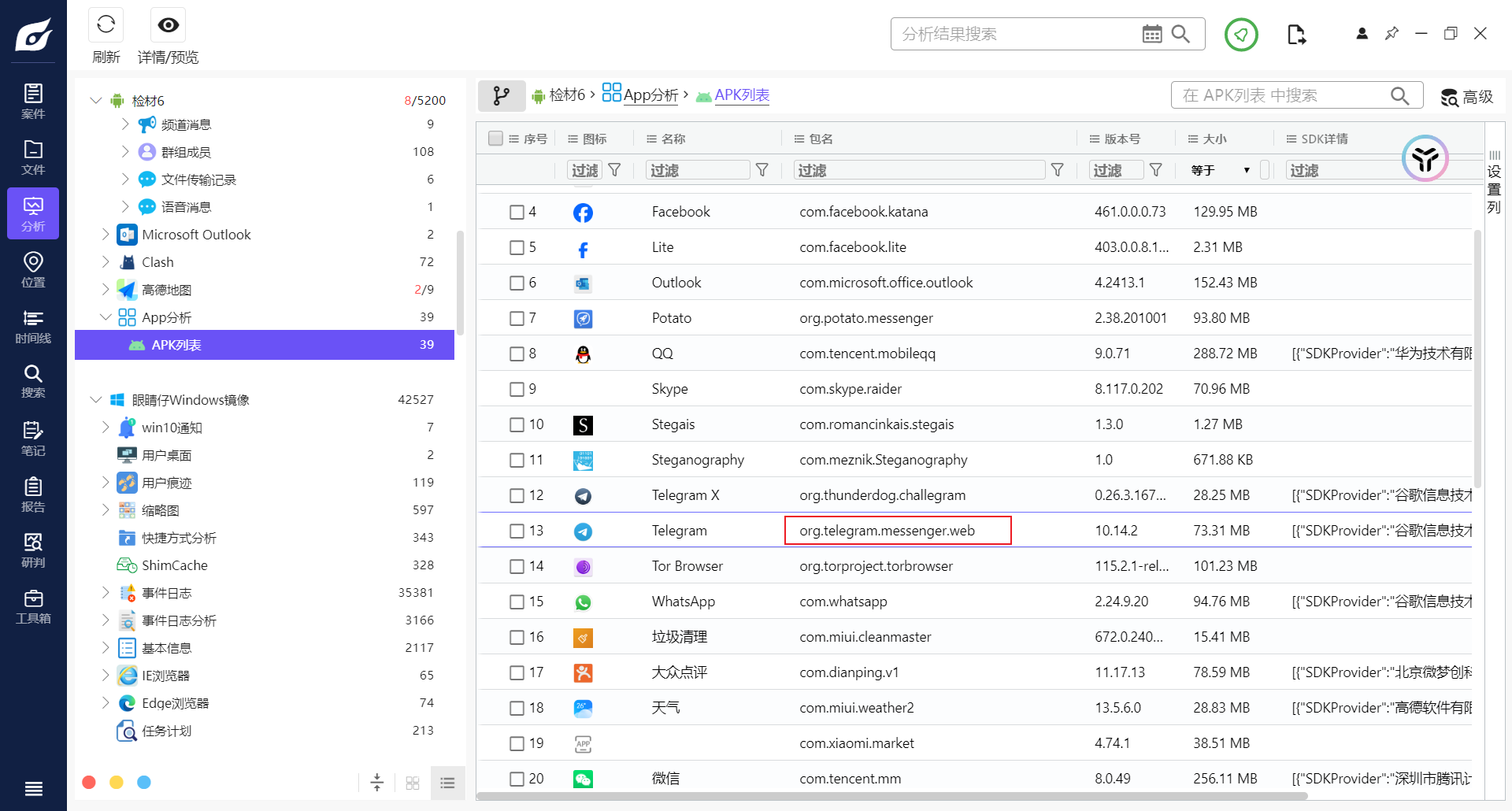Open the 笔记 (notes) sidebar section

[33, 438]
